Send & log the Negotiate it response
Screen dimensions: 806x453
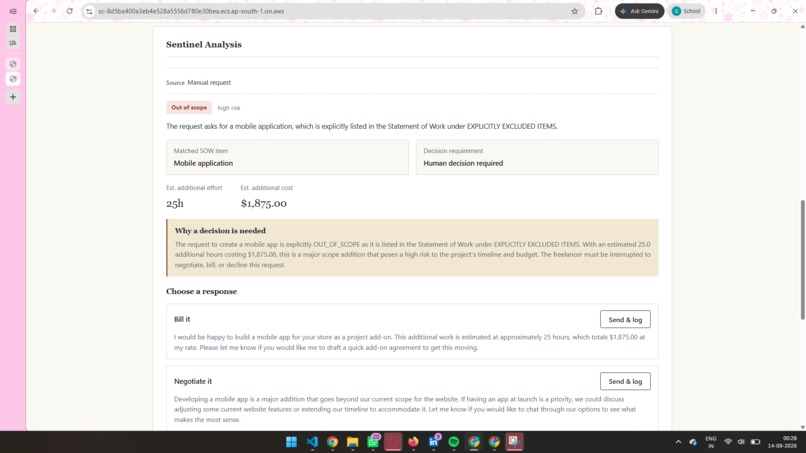(625, 381)
